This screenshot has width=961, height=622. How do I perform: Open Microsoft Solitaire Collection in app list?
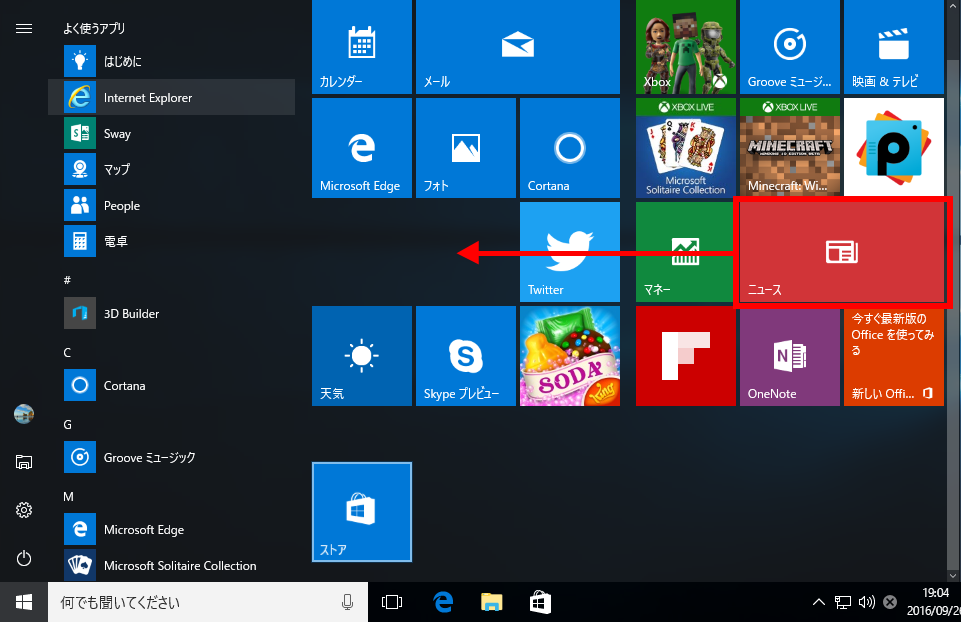point(172,565)
